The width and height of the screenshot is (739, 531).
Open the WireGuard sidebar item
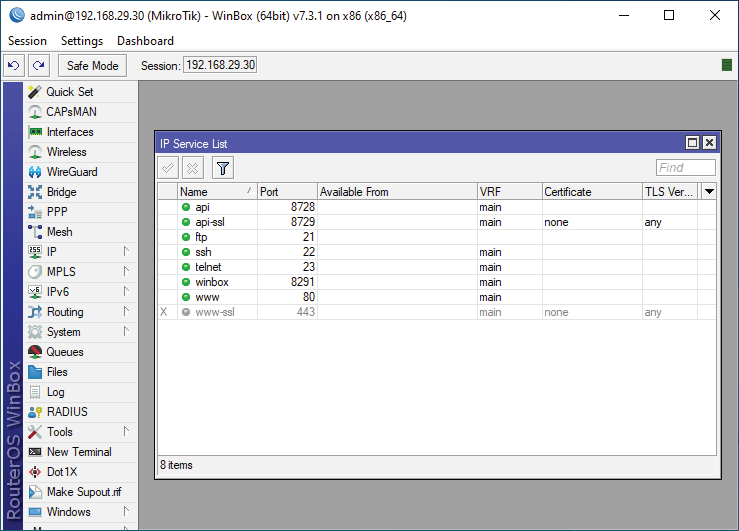(81, 172)
